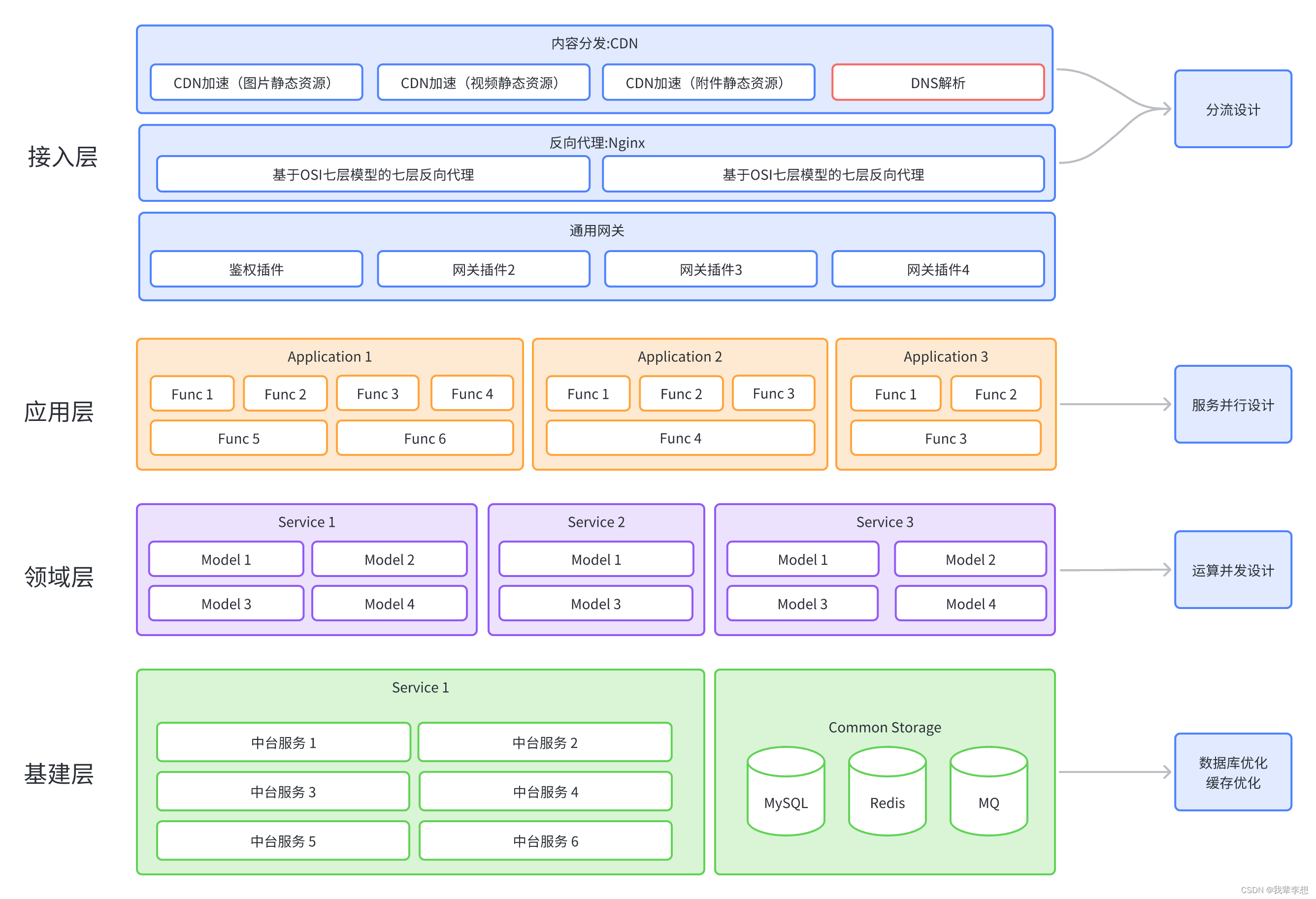1316x899 pixels.
Task: Click Func 2 inside Application 3
Action: coord(995,393)
